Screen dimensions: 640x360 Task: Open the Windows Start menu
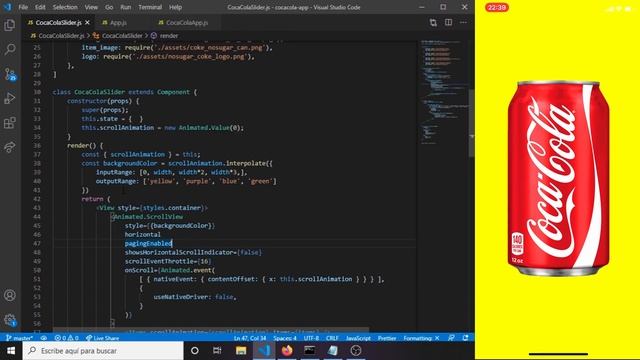11,351
